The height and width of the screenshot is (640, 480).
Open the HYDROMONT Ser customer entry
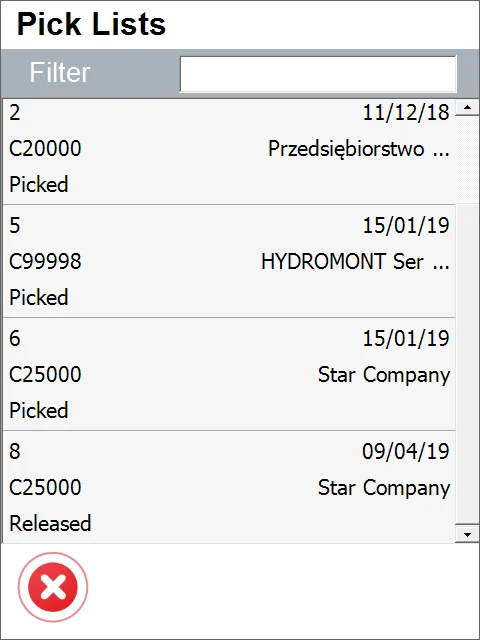coord(355,261)
